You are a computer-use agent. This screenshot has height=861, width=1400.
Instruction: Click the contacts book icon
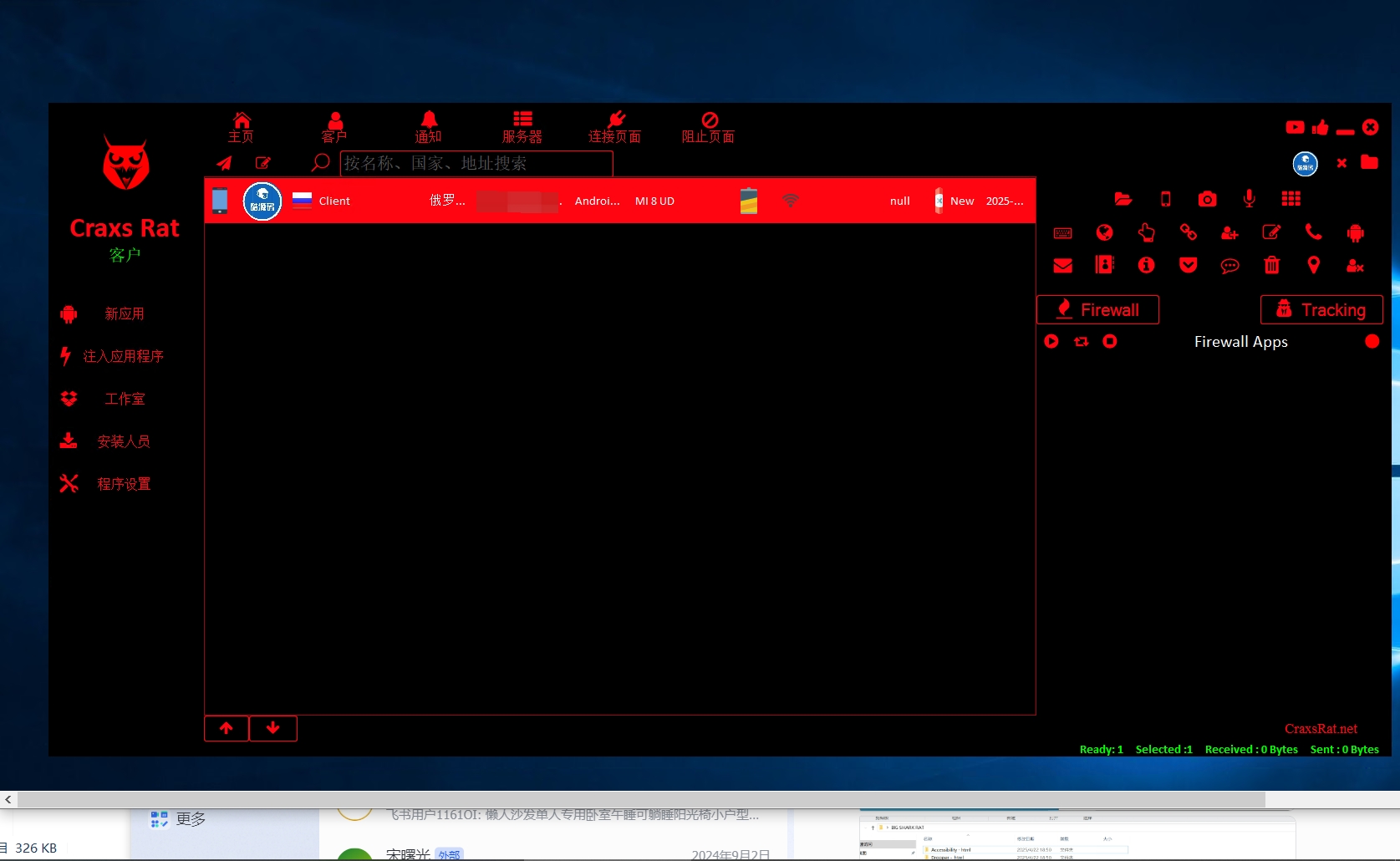pyautogui.click(x=1105, y=265)
